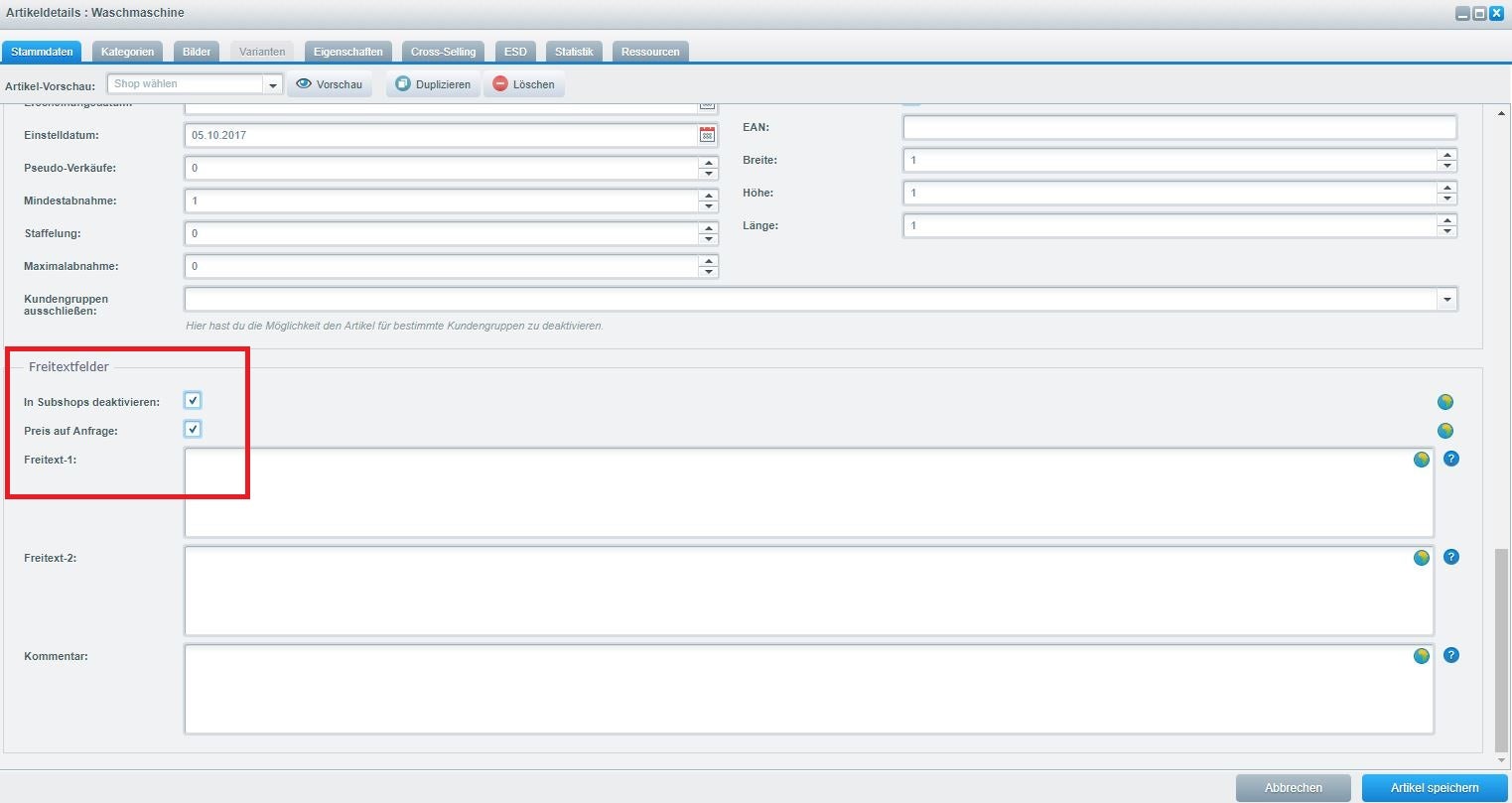Viewport: 1512px width, 803px height.
Task: Close the Artikeldetails window
Action: tap(1496, 14)
